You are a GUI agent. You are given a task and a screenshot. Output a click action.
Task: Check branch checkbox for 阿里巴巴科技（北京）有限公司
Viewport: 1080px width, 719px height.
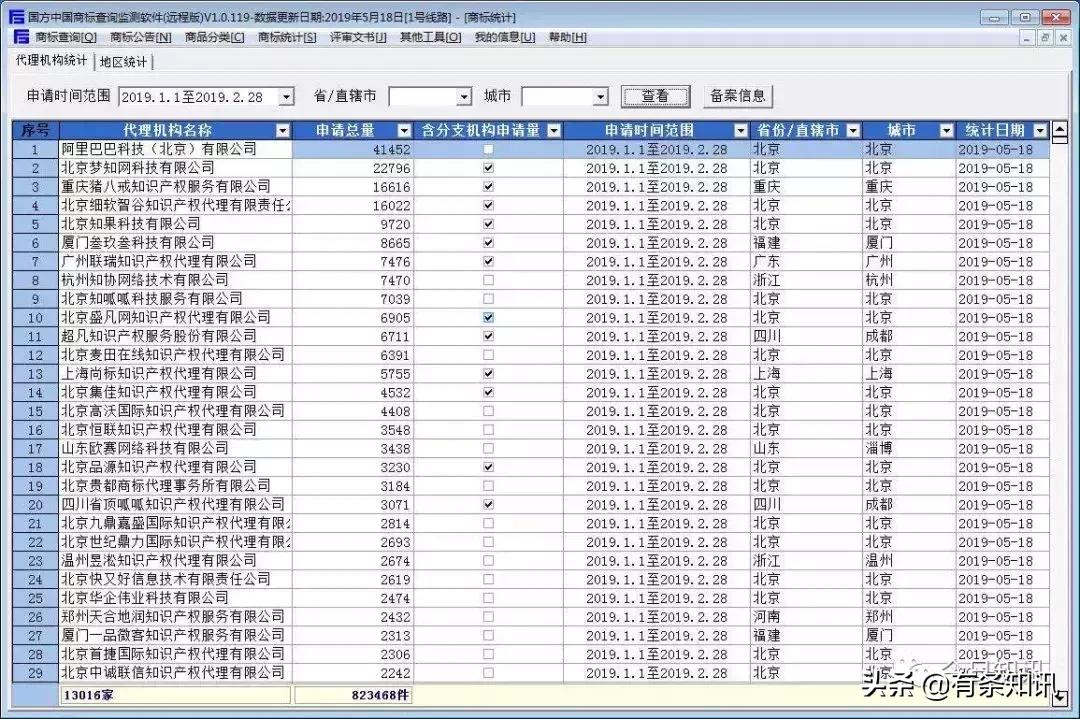(488, 148)
